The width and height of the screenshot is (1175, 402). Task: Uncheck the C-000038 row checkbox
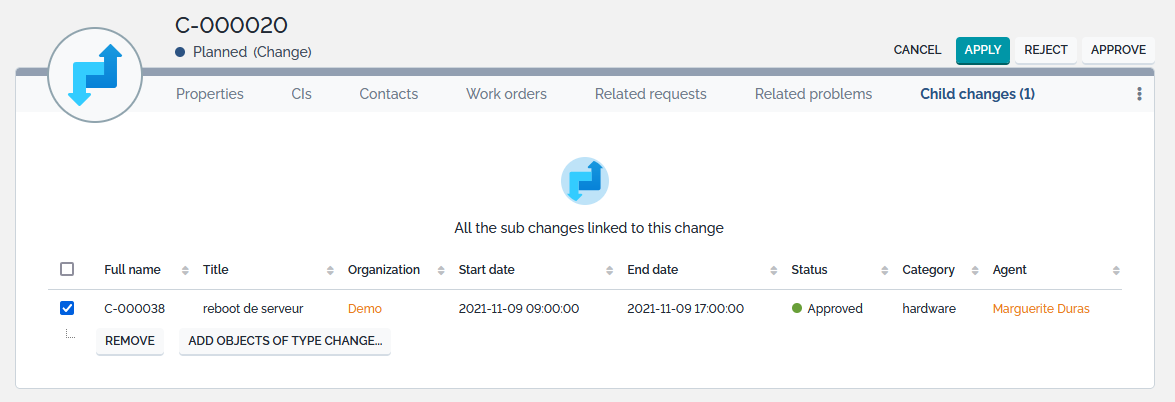[x=67, y=308]
